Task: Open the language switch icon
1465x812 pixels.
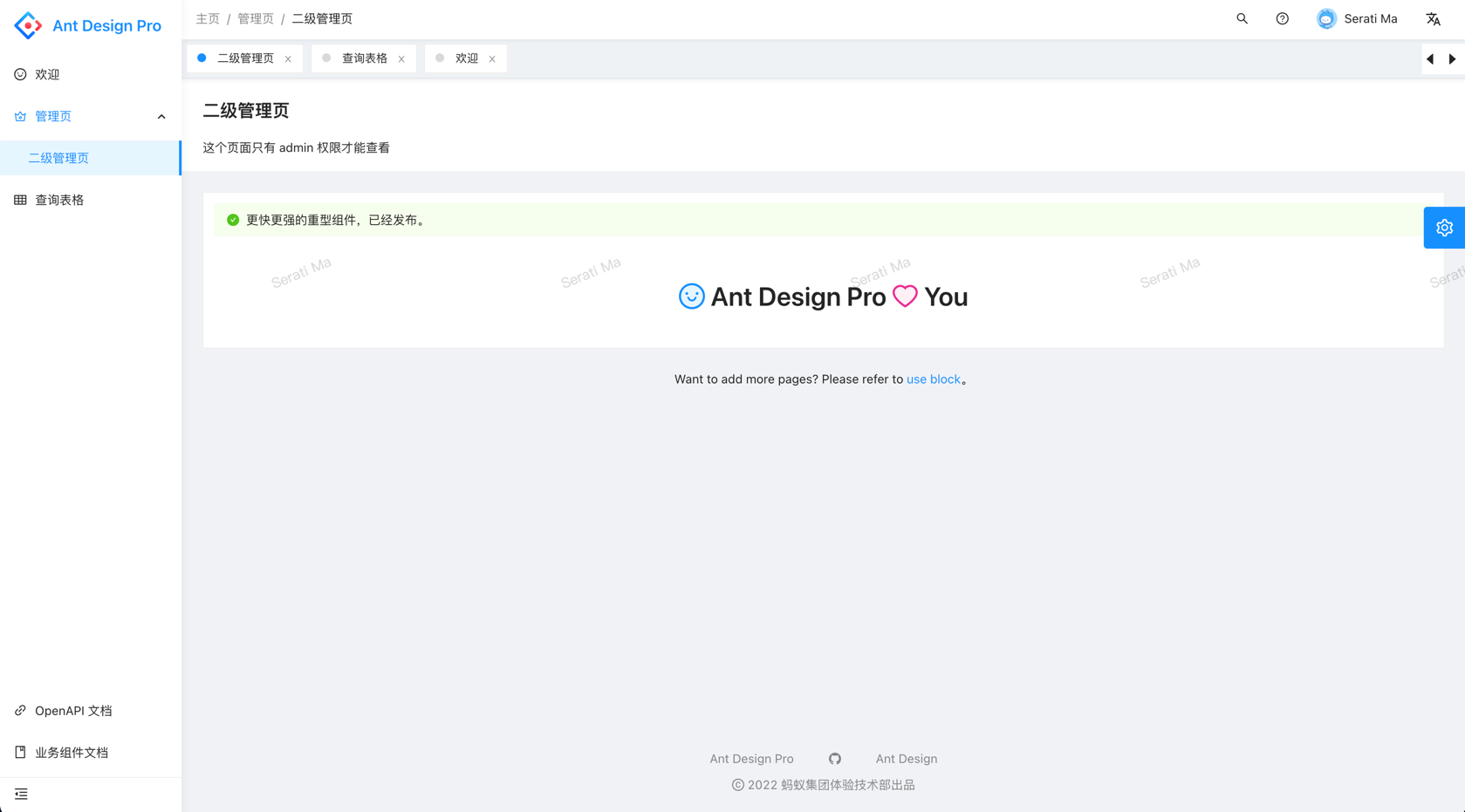Action: [1433, 18]
